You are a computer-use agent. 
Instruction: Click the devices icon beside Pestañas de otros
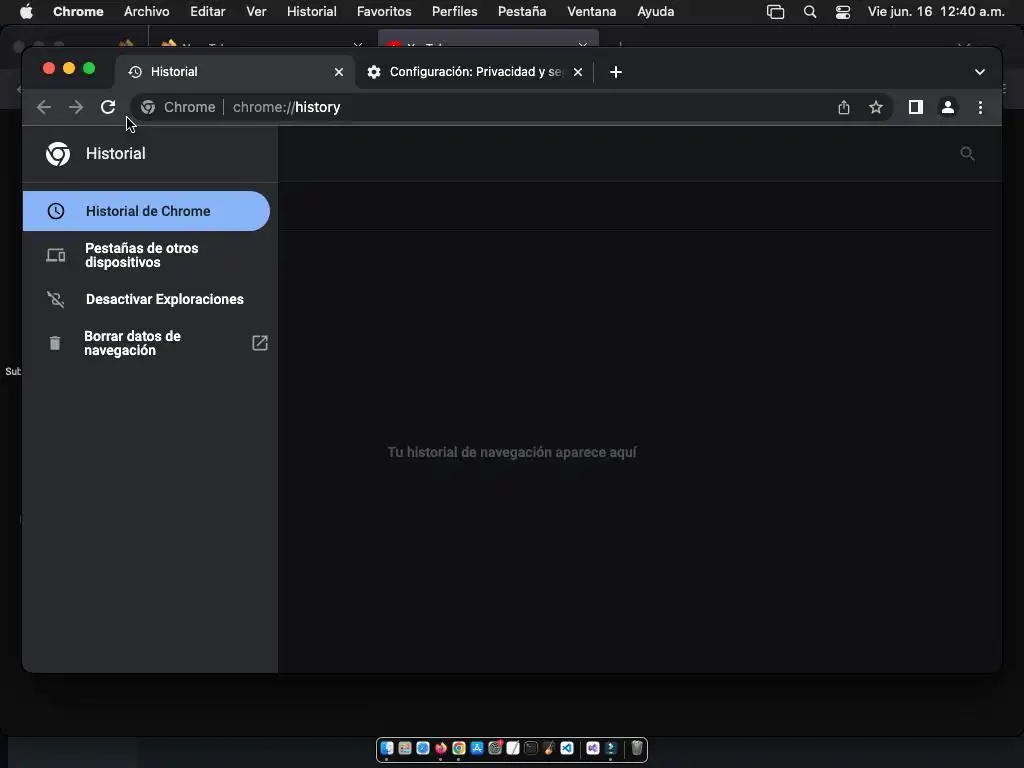56,255
